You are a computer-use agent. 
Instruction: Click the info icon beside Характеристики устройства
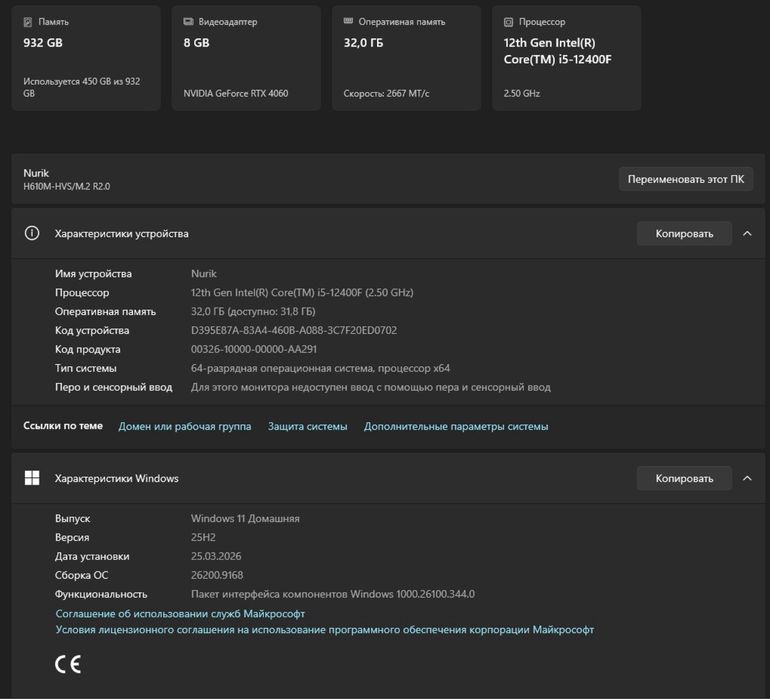32,233
